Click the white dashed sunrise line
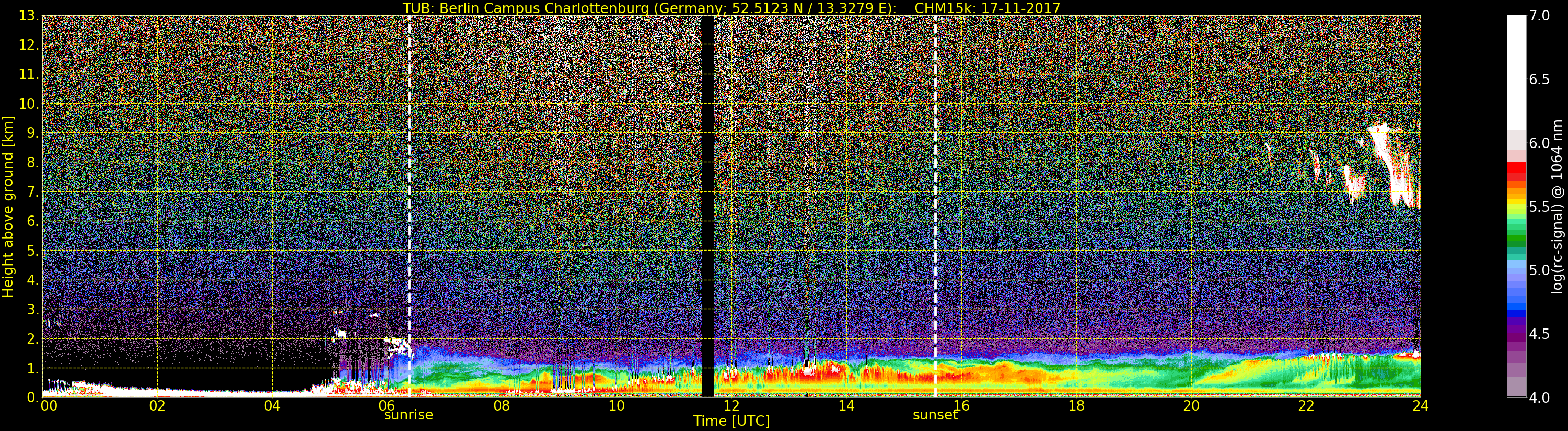 [409, 183]
